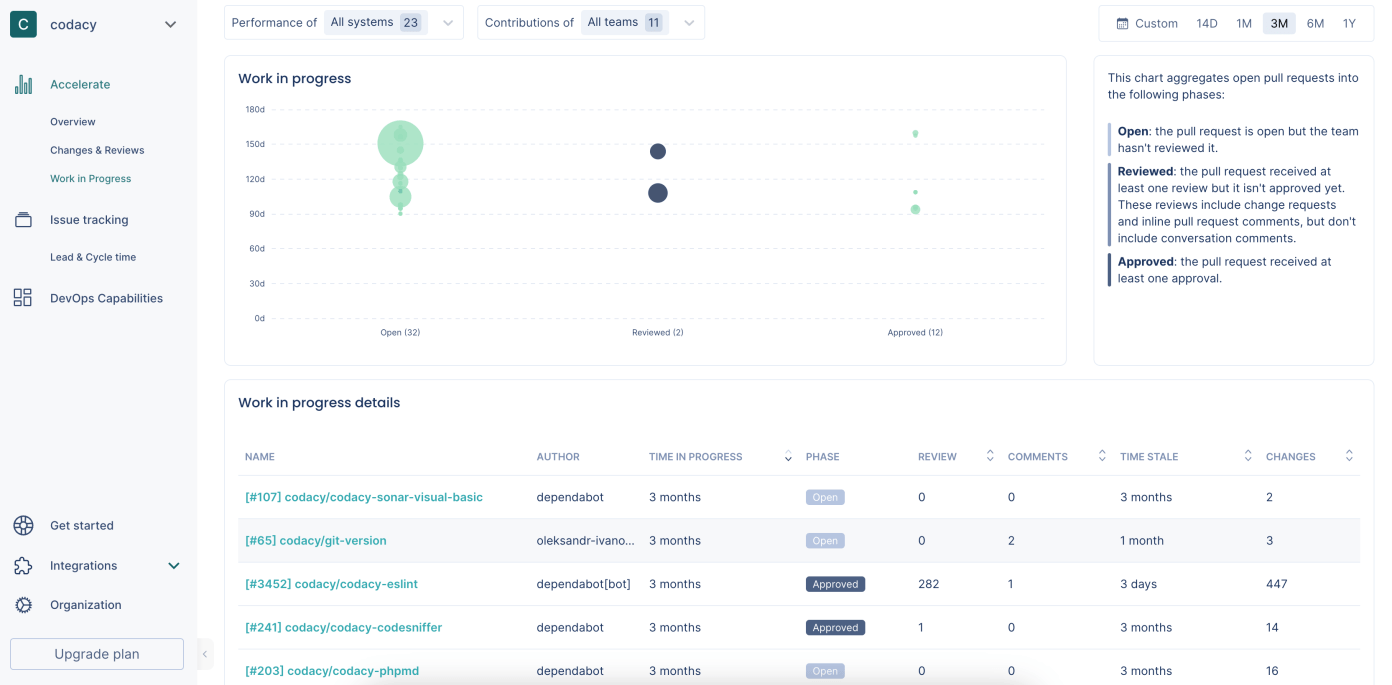Click the AUTHOR column header
The image size is (1392, 685).
coord(558,457)
